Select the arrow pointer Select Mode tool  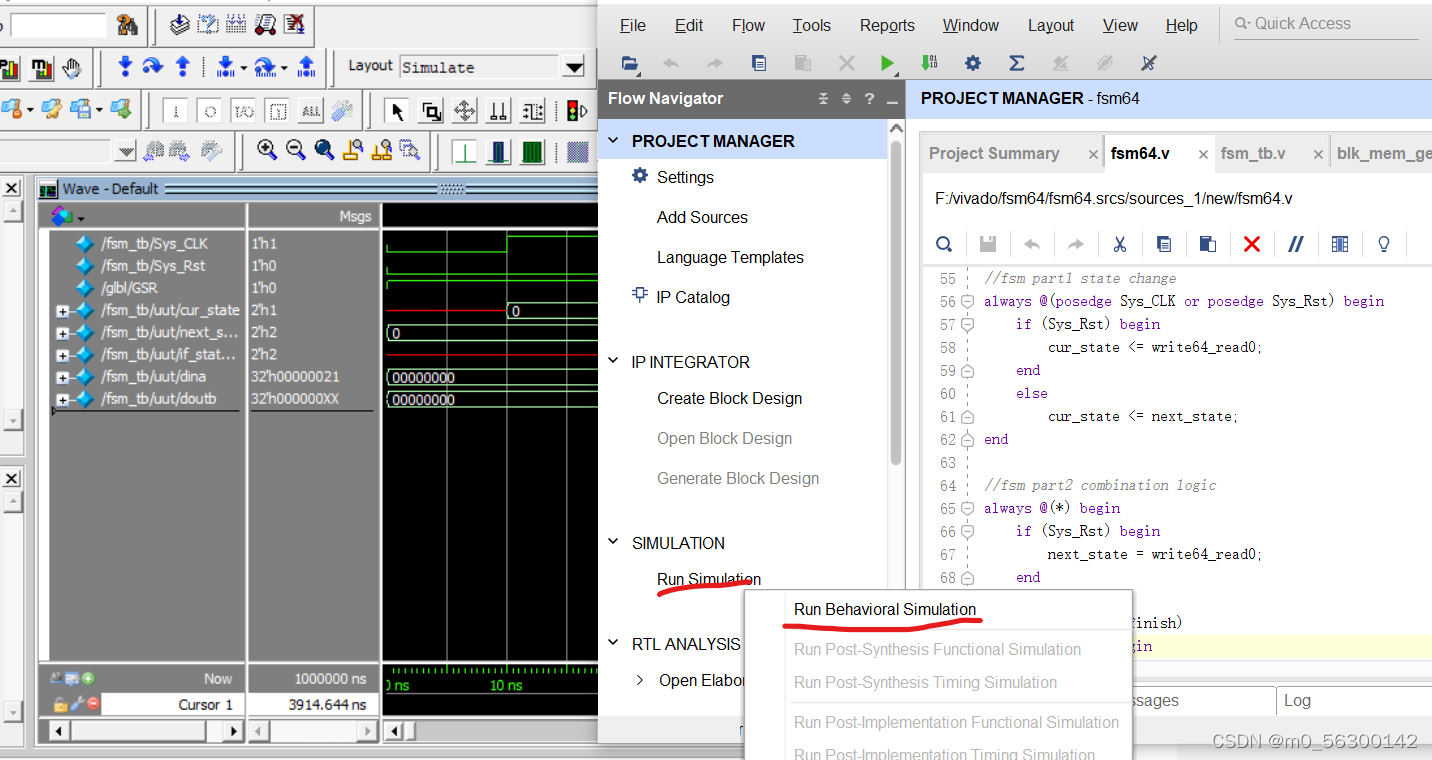pos(398,110)
